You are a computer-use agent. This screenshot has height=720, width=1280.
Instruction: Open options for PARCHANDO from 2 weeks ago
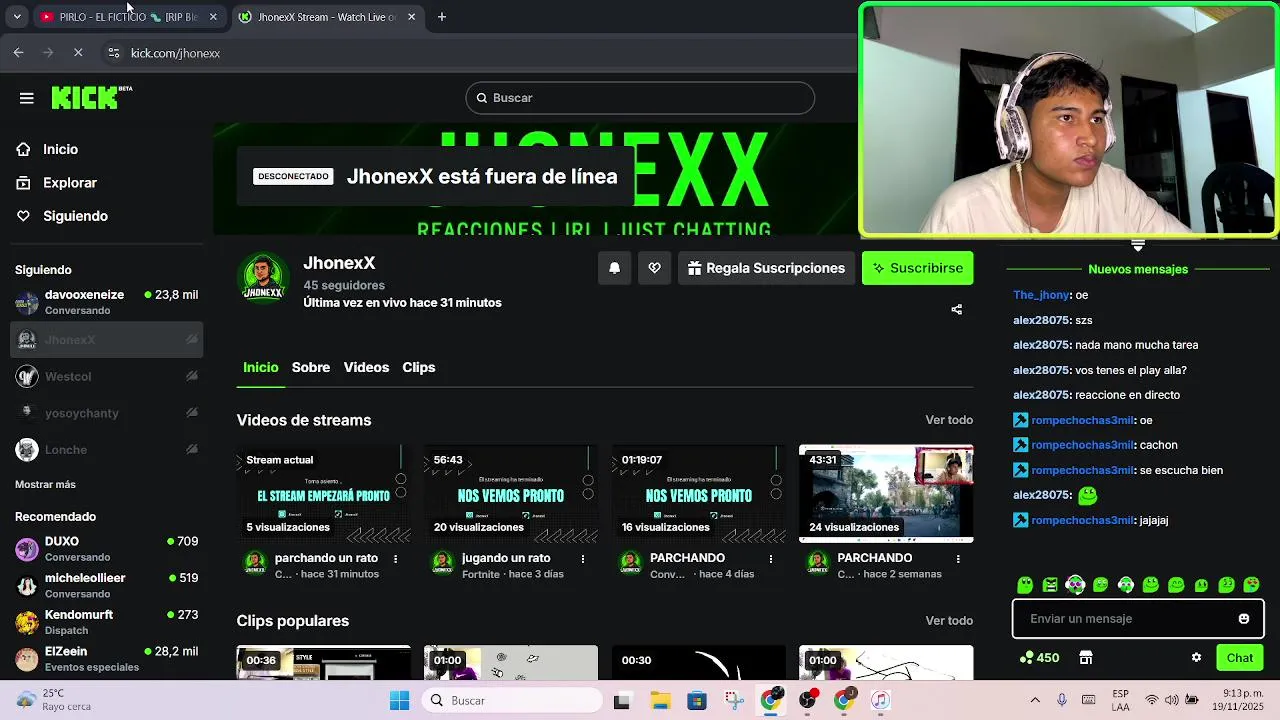958,559
